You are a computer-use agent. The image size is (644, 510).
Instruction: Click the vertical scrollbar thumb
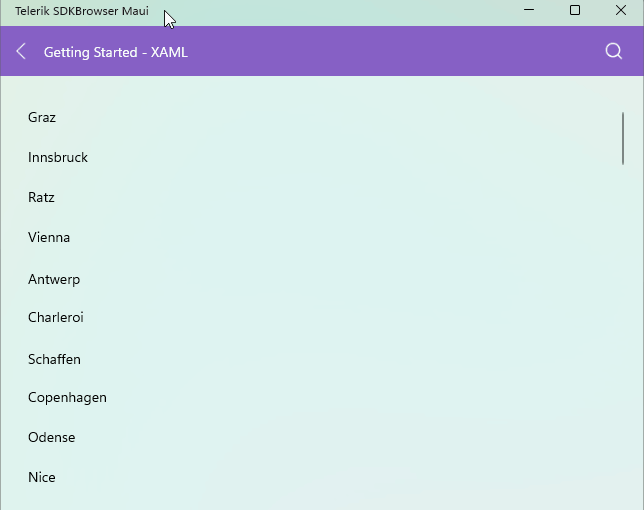tap(623, 138)
